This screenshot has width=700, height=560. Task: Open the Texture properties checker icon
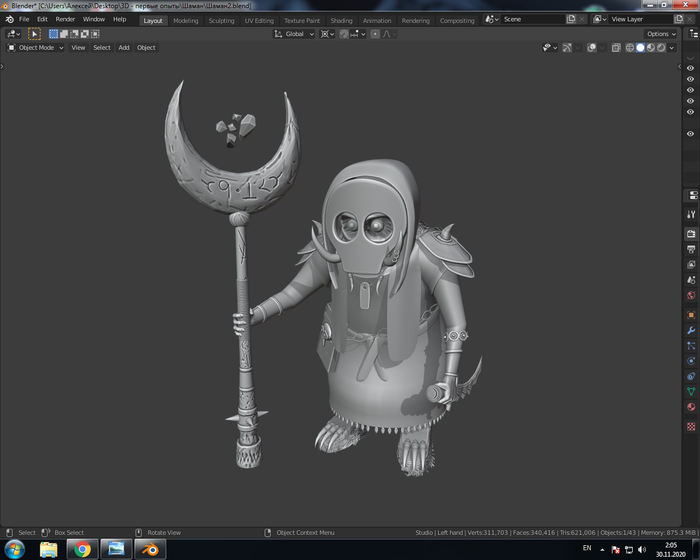[690, 426]
